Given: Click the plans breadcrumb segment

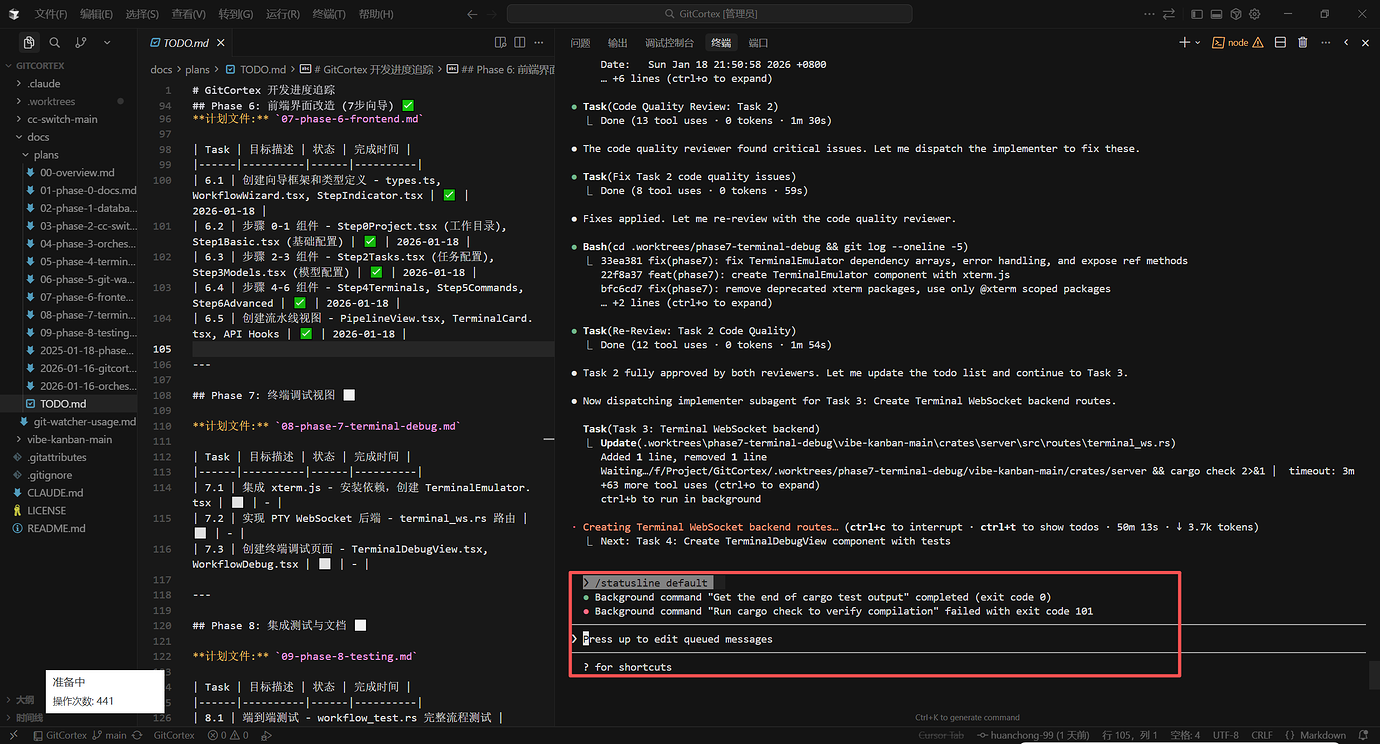Looking at the screenshot, I should (x=197, y=70).
